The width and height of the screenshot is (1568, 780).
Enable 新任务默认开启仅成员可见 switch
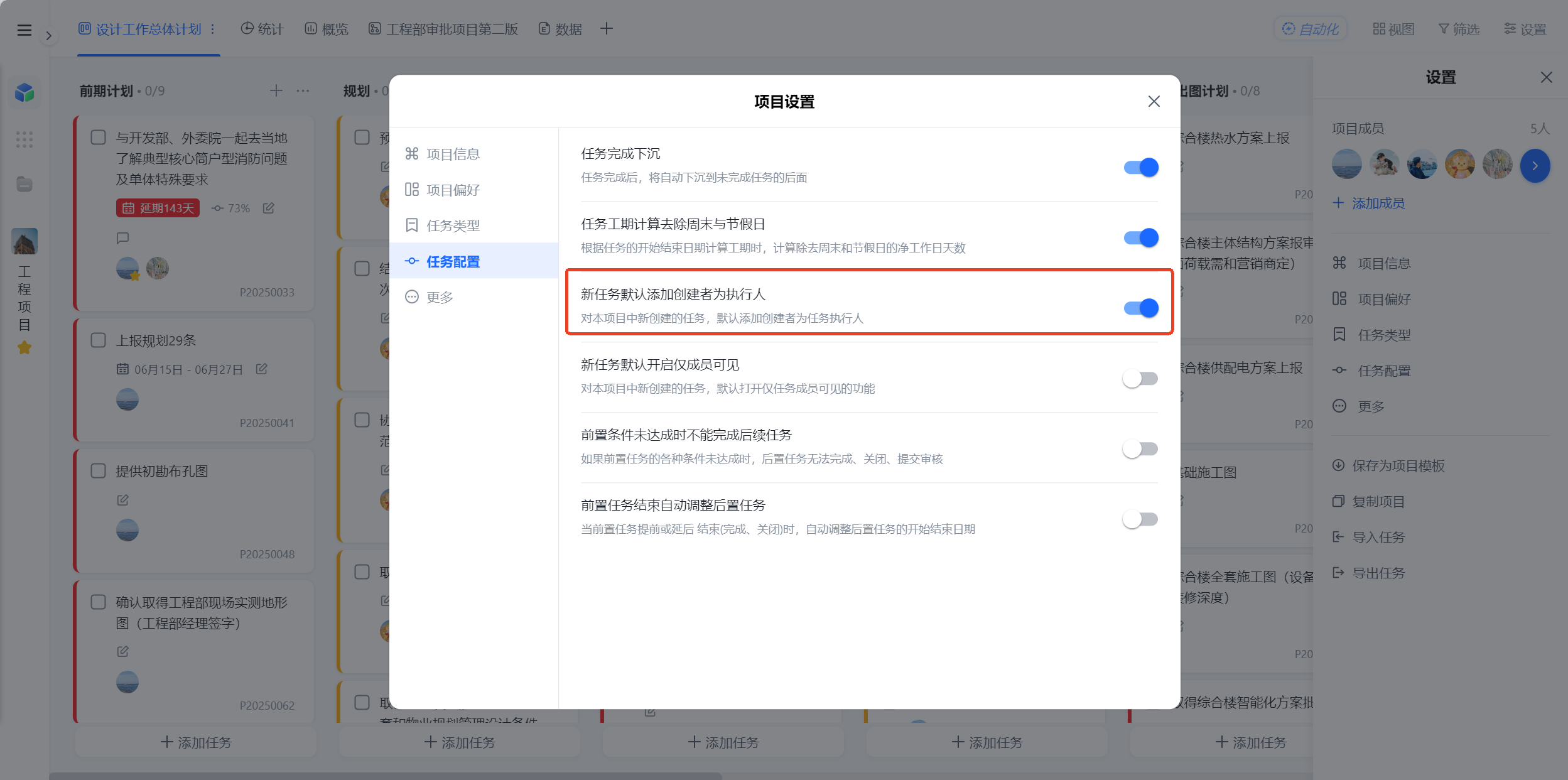[x=1140, y=378]
